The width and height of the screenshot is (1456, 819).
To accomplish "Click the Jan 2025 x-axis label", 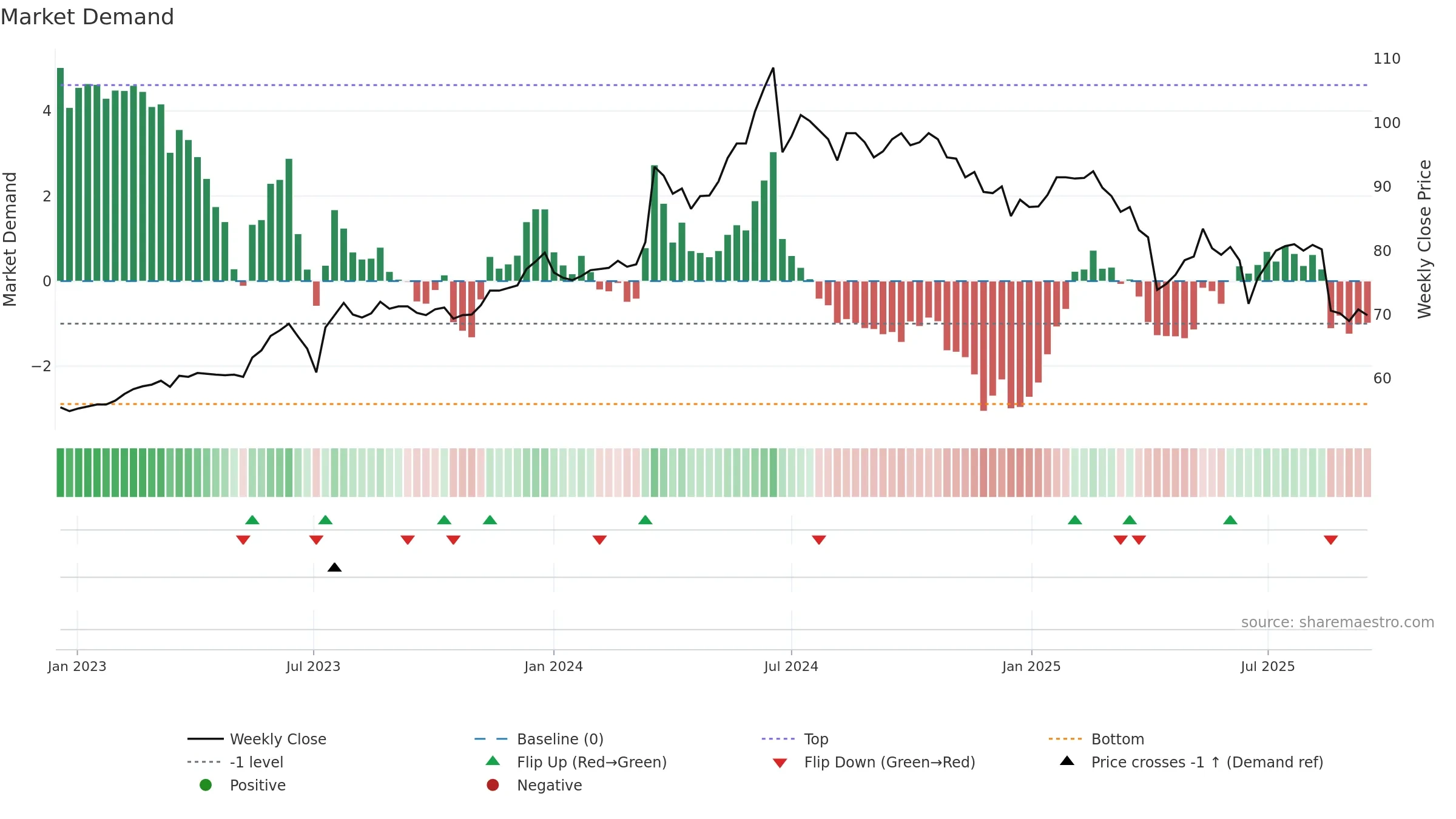I will tap(1031, 666).
